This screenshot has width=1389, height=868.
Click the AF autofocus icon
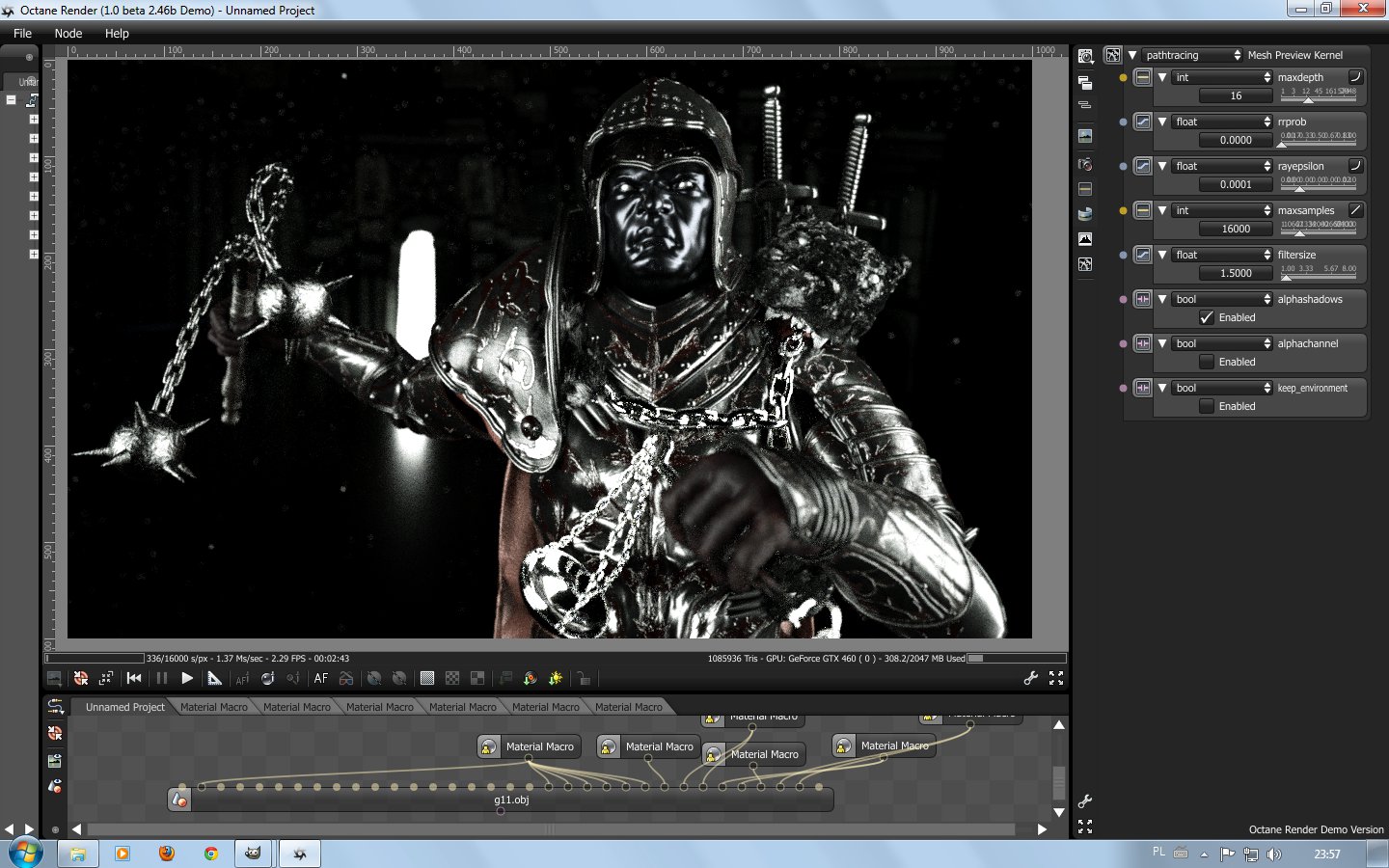click(x=321, y=678)
